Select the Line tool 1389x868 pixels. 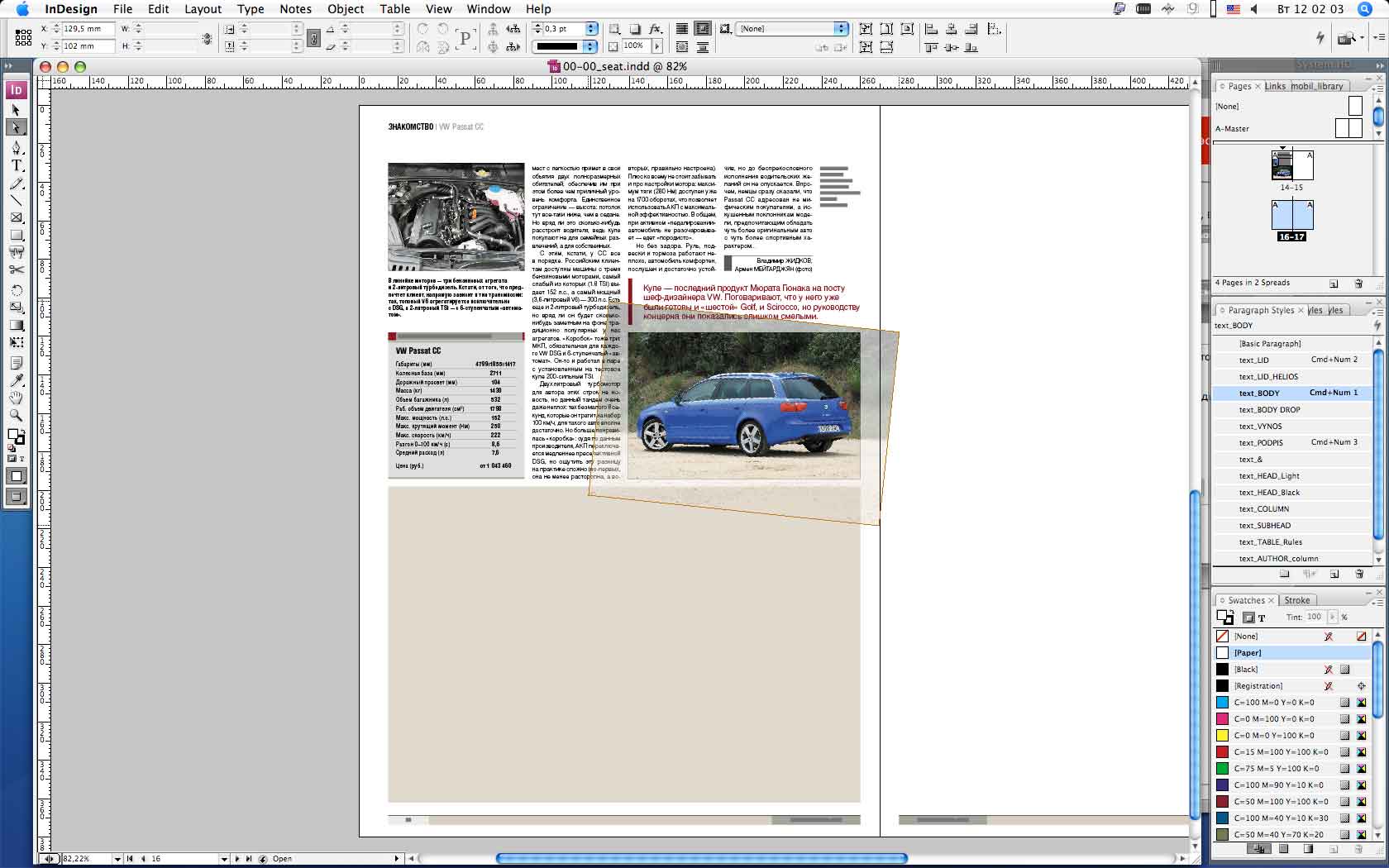pyautogui.click(x=16, y=200)
